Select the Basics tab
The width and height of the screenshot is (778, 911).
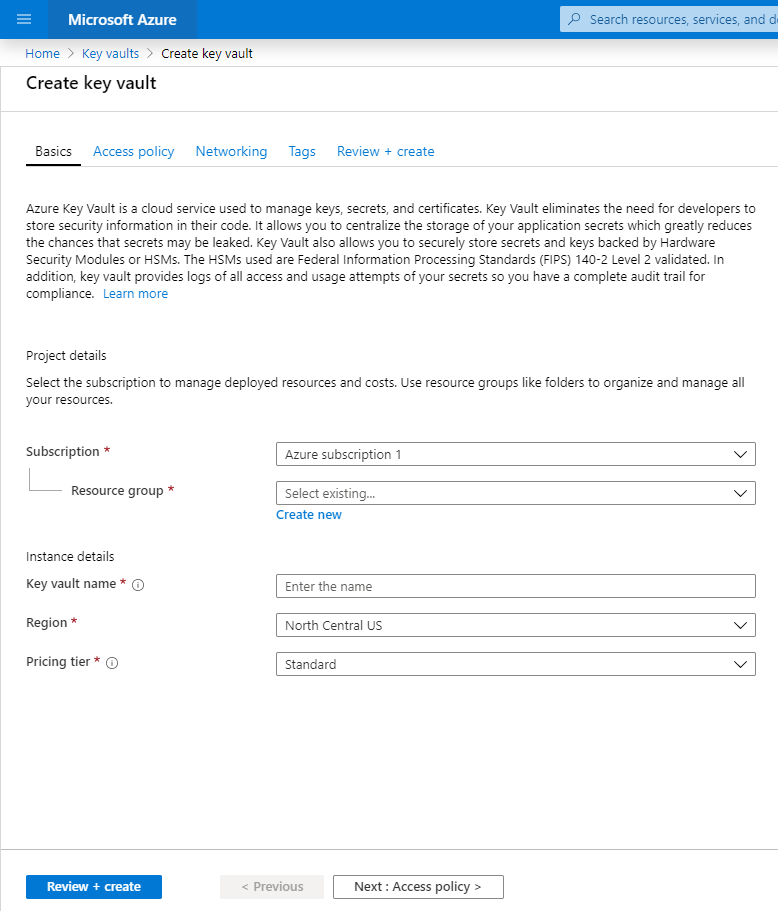[53, 152]
